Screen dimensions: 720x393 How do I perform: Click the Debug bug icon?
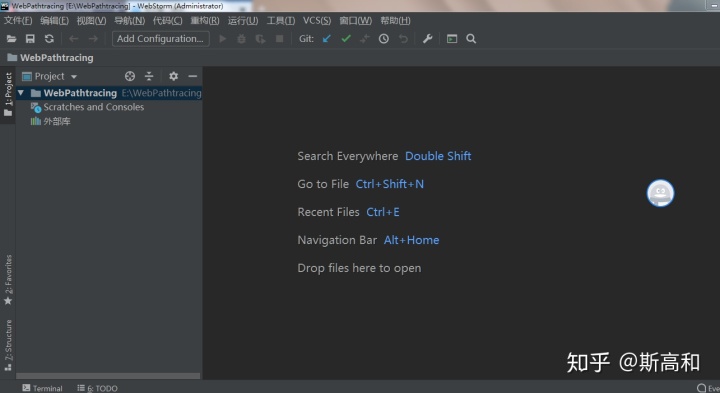[x=242, y=39]
